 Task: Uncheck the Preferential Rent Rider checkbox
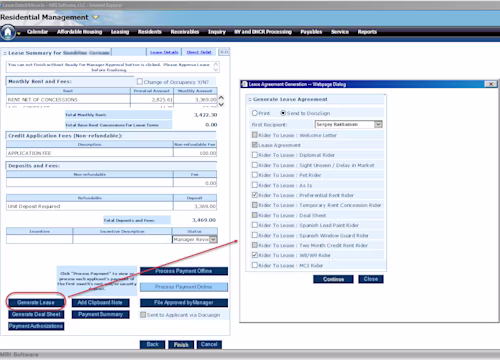255,195
